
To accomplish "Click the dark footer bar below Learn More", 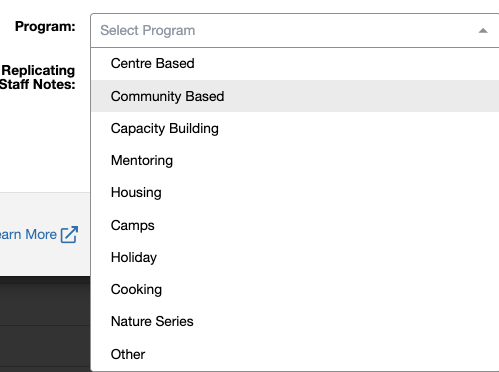I will 45,300.
